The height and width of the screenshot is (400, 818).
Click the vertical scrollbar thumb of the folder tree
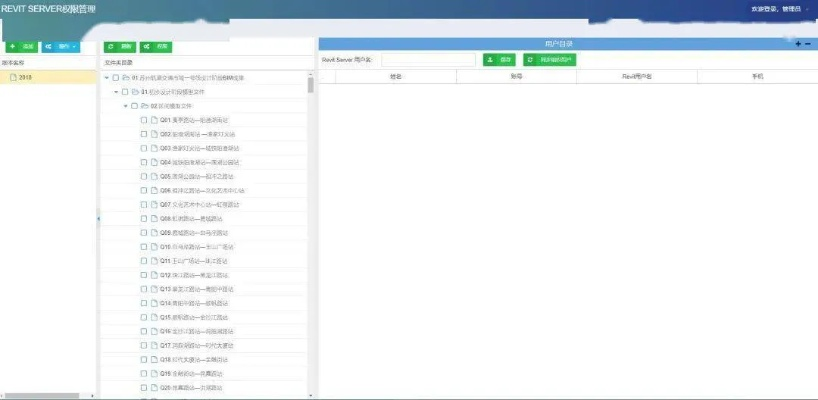[310, 85]
